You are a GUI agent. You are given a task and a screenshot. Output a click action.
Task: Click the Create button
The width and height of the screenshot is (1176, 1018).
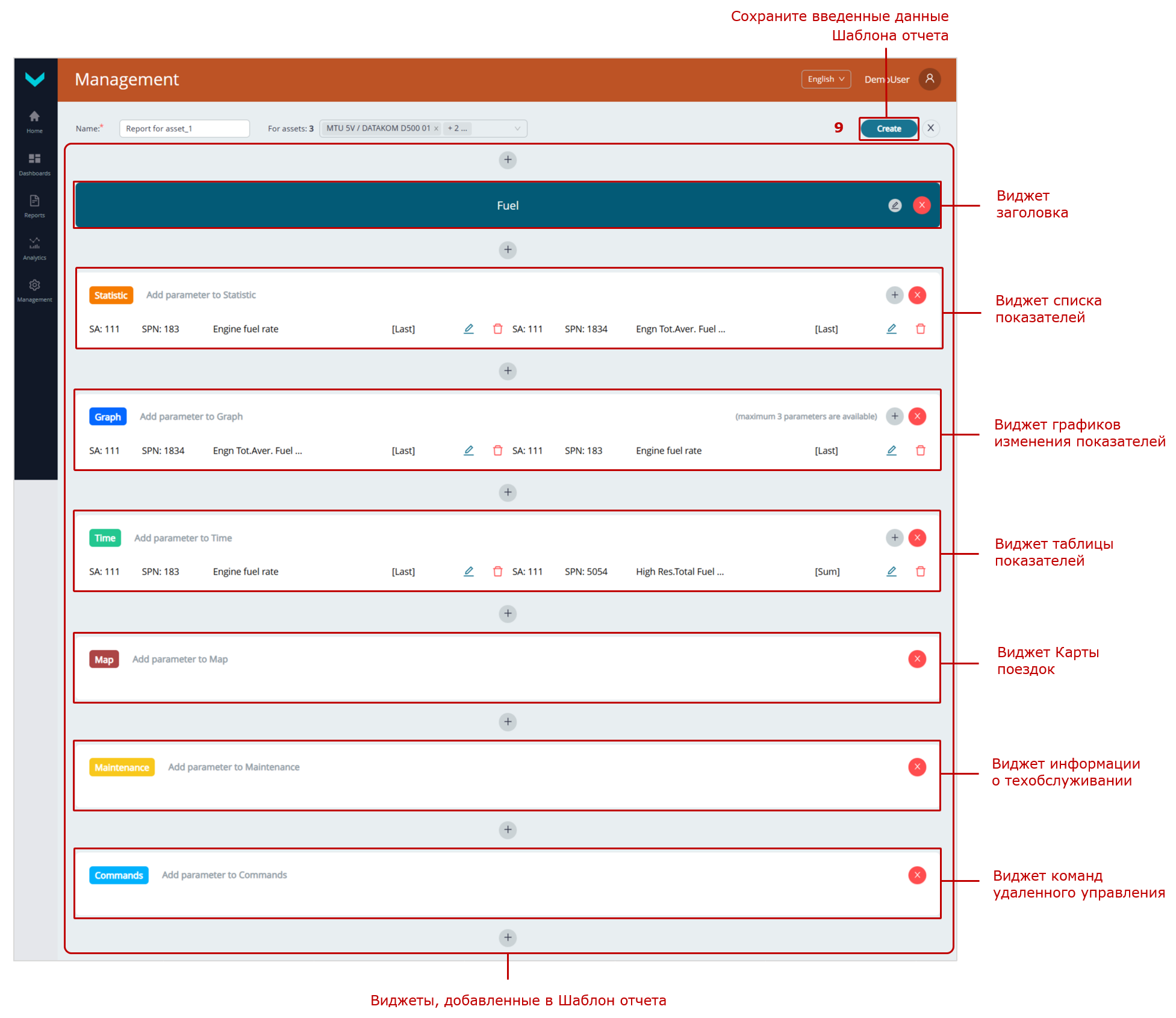tap(888, 128)
